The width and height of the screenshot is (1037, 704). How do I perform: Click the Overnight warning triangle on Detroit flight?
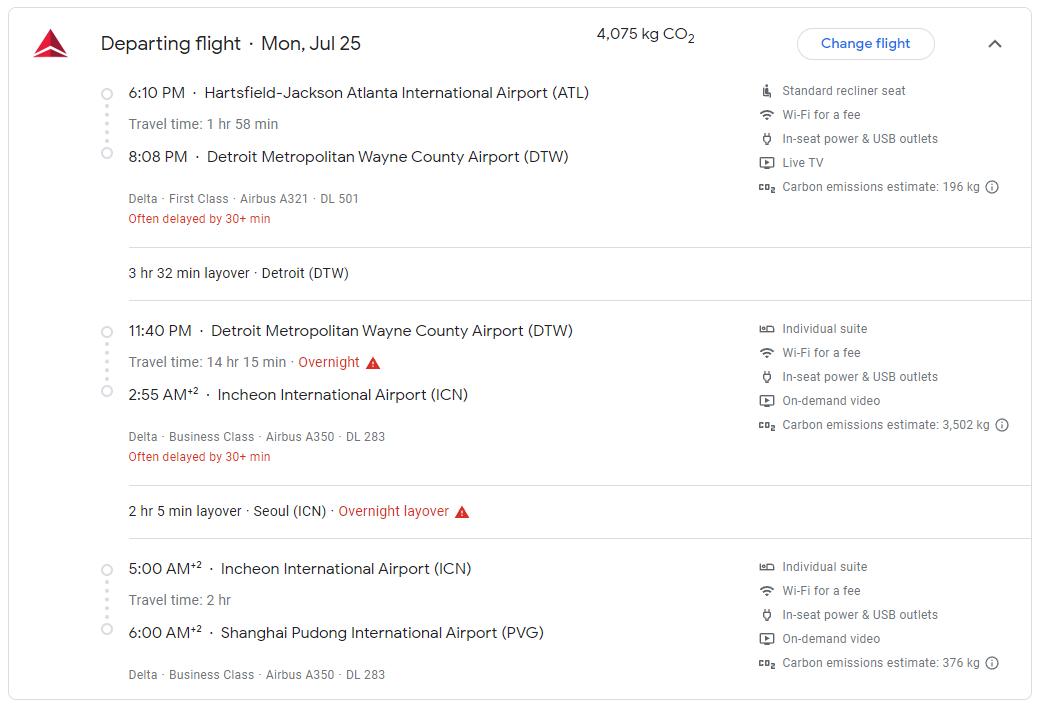click(373, 363)
